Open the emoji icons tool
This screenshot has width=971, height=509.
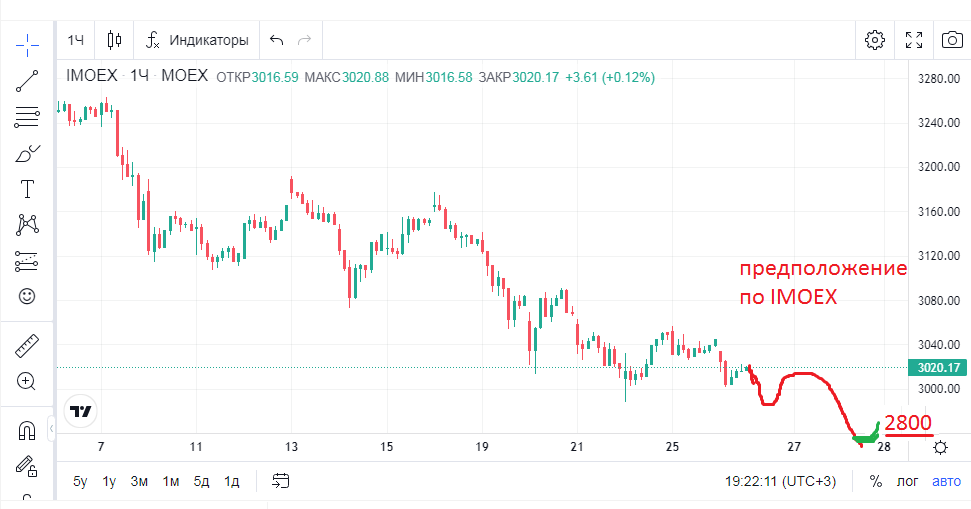(27, 297)
